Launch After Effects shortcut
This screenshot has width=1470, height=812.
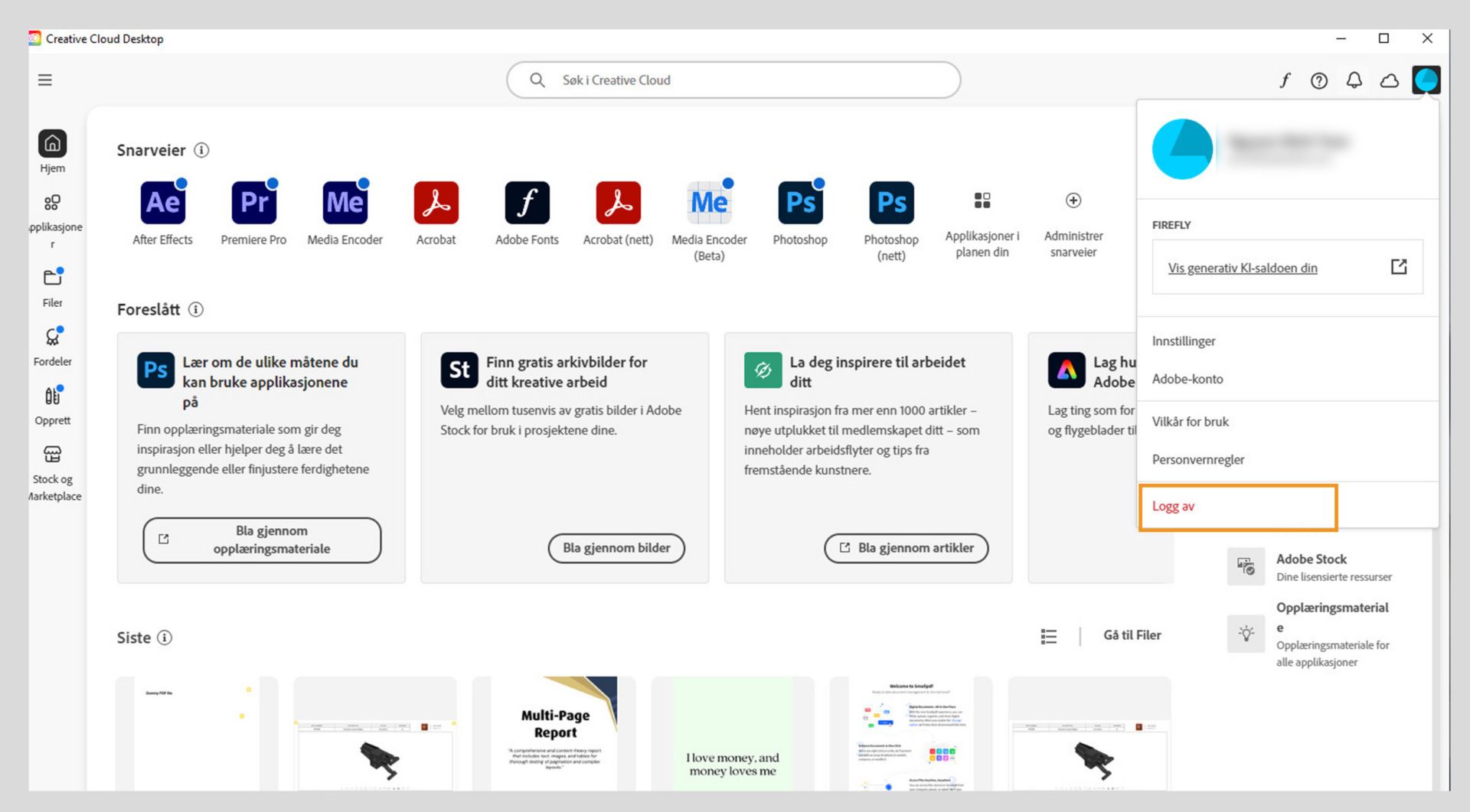click(x=163, y=204)
